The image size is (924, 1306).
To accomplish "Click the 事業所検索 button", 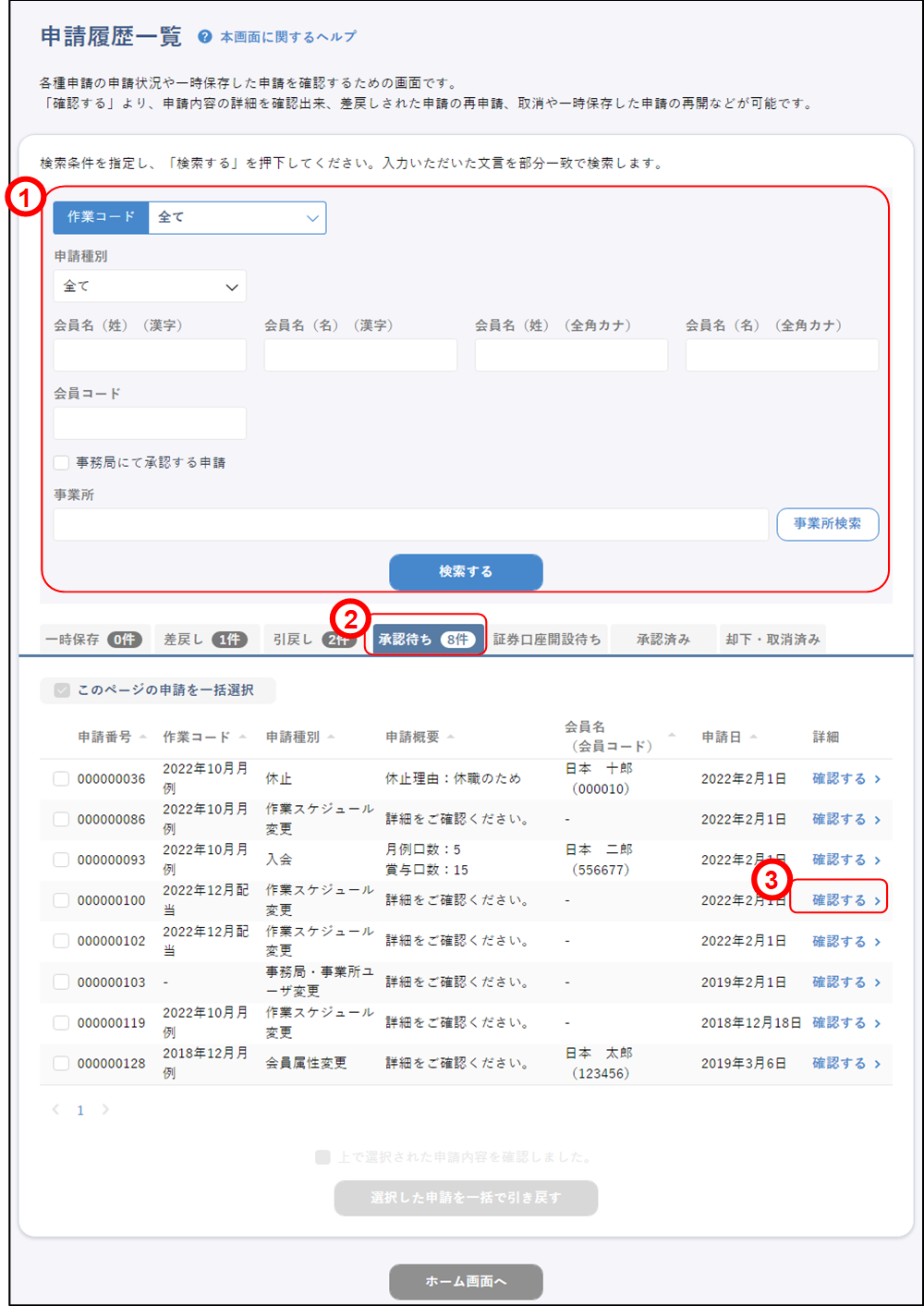I will coord(827,524).
